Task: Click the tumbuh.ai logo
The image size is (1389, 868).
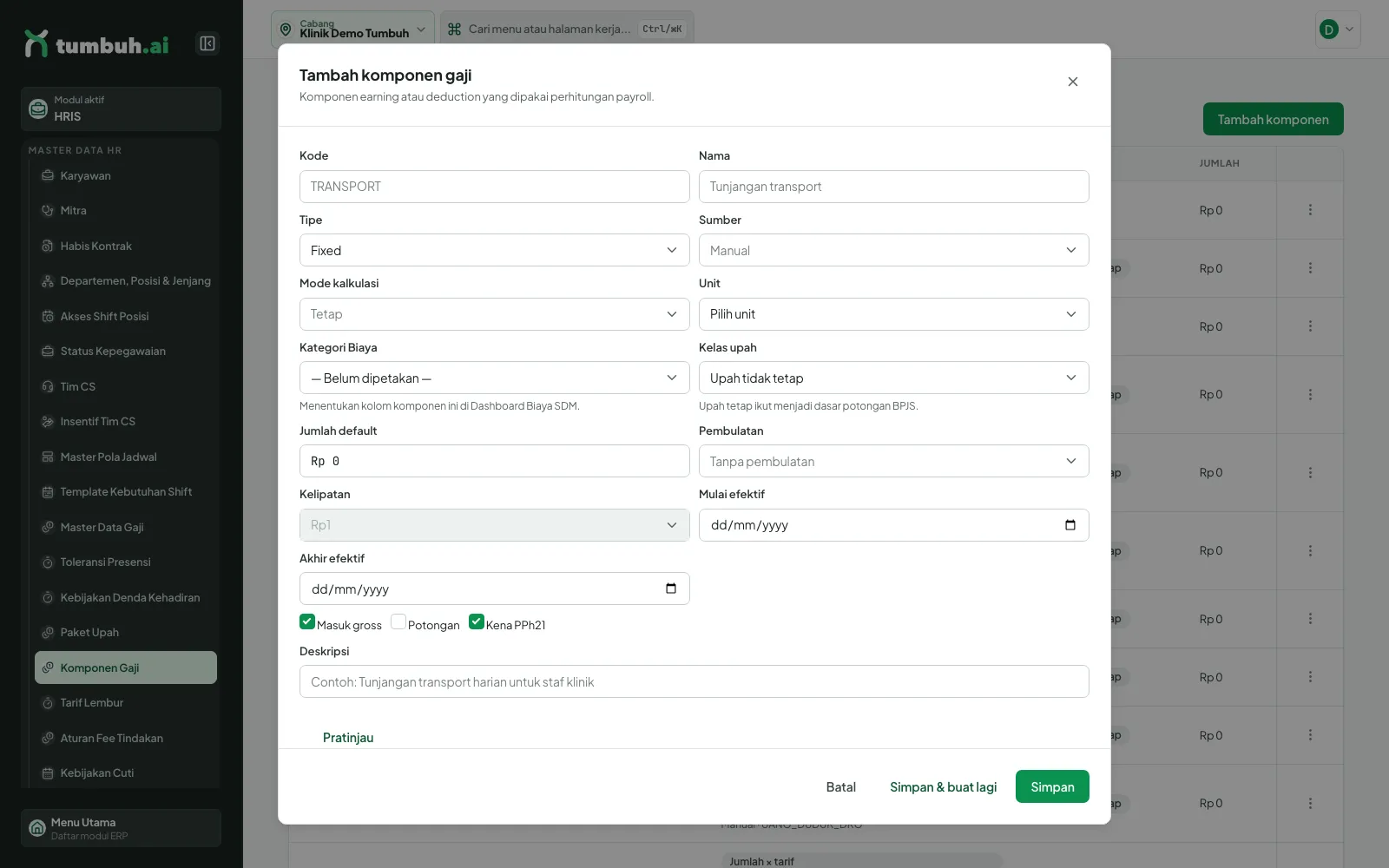Action: (x=96, y=44)
